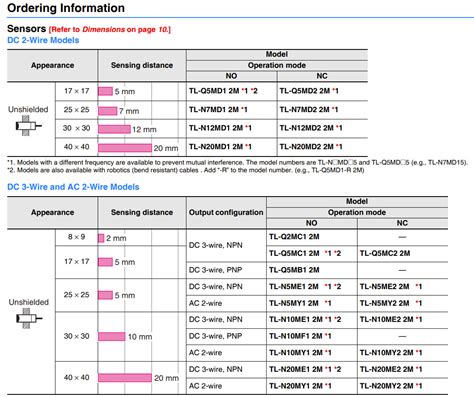The image size is (474, 397).
Task: Click the Ordering Information title
Action: [66, 8]
